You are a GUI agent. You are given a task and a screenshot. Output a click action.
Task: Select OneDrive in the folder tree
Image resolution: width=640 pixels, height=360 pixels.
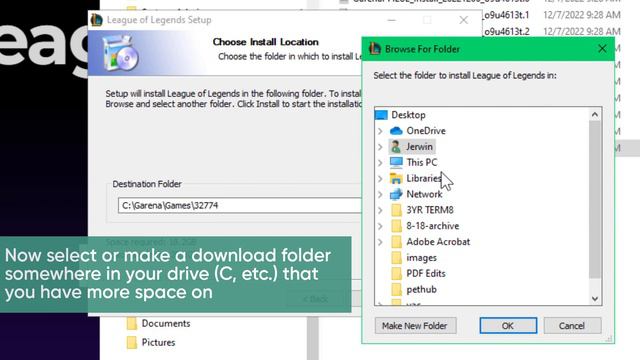pos(426,131)
